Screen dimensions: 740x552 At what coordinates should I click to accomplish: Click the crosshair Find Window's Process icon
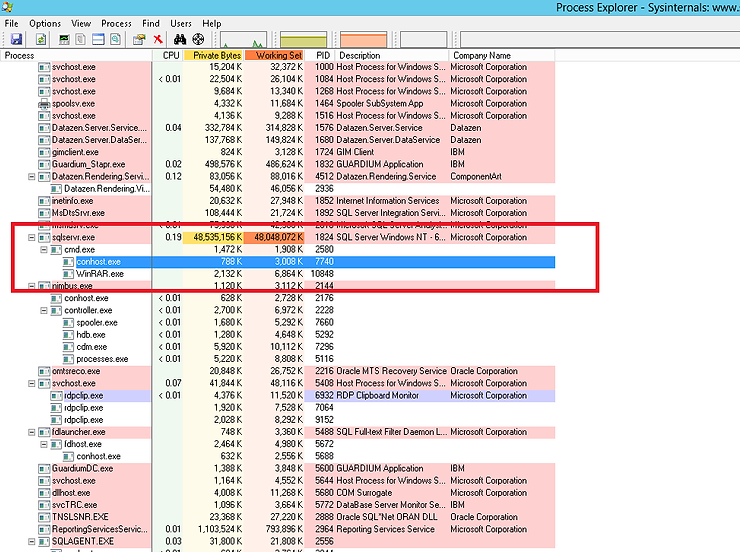(x=198, y=39)
